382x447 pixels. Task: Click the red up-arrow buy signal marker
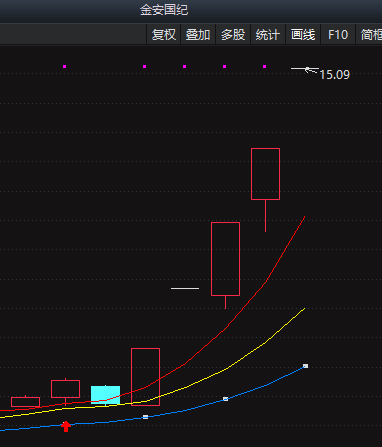[66, 426]
